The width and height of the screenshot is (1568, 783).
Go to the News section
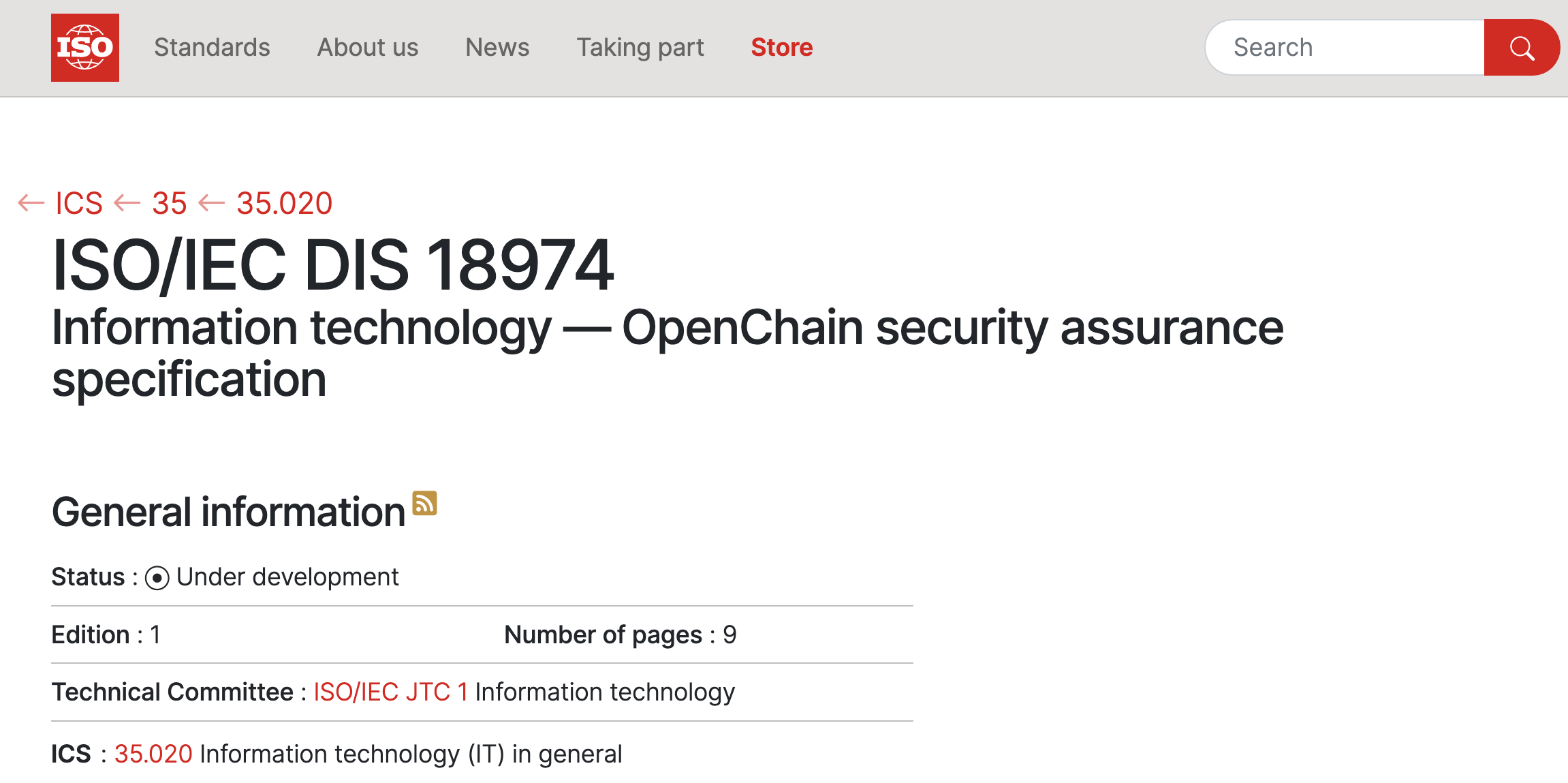click(497, 48)
